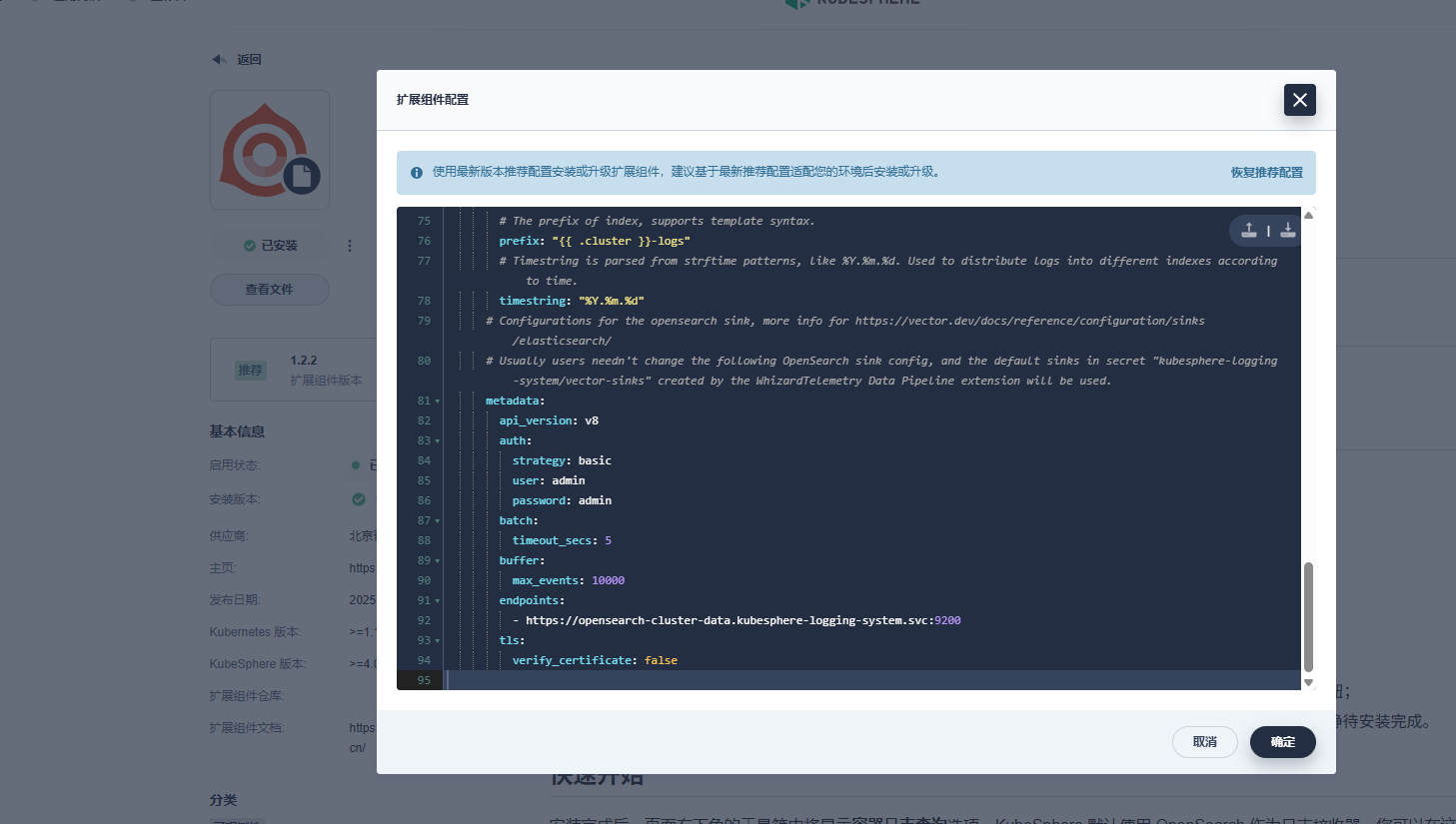This screenshot has width=1456, height=824.
Task: Click the editor vertical scrollbar thumb
Action: [x=1308, y=617]
